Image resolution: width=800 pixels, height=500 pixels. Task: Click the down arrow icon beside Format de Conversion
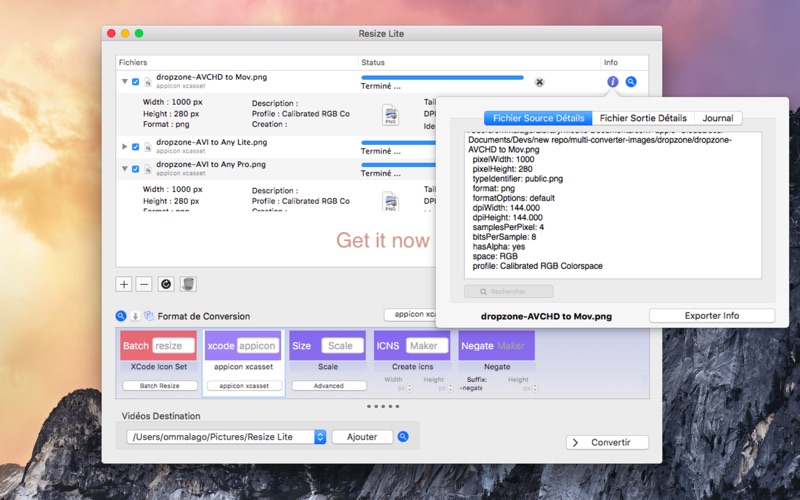pos(135,316)
